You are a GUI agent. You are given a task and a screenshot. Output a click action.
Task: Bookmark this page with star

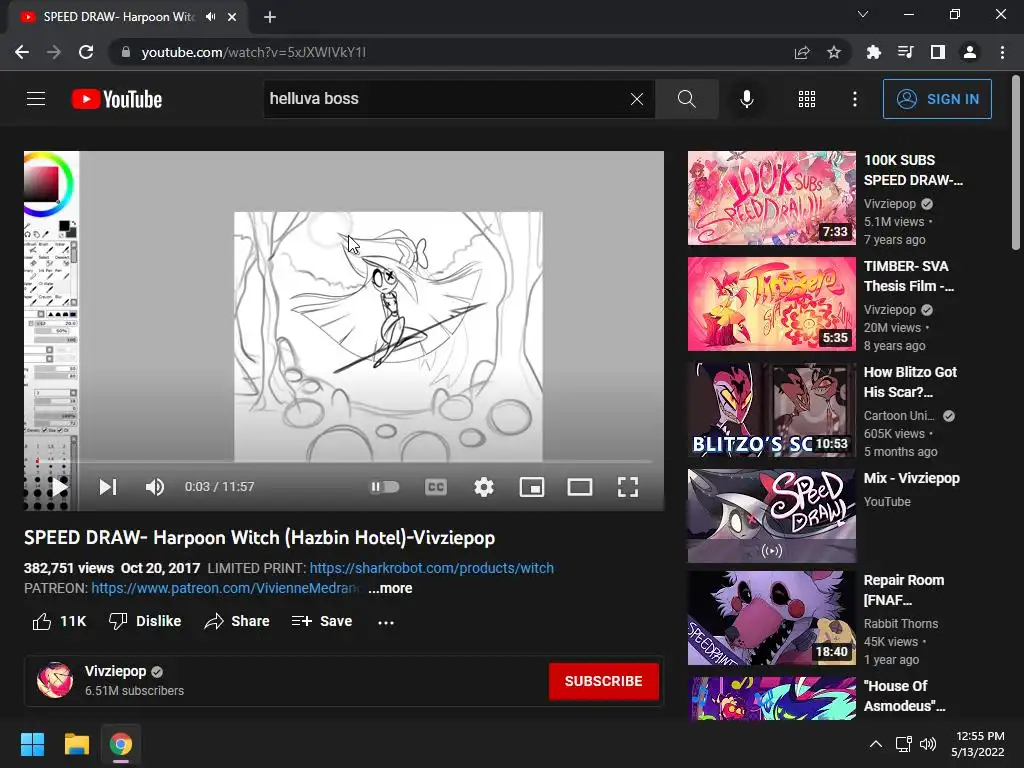tap(834, 52)
